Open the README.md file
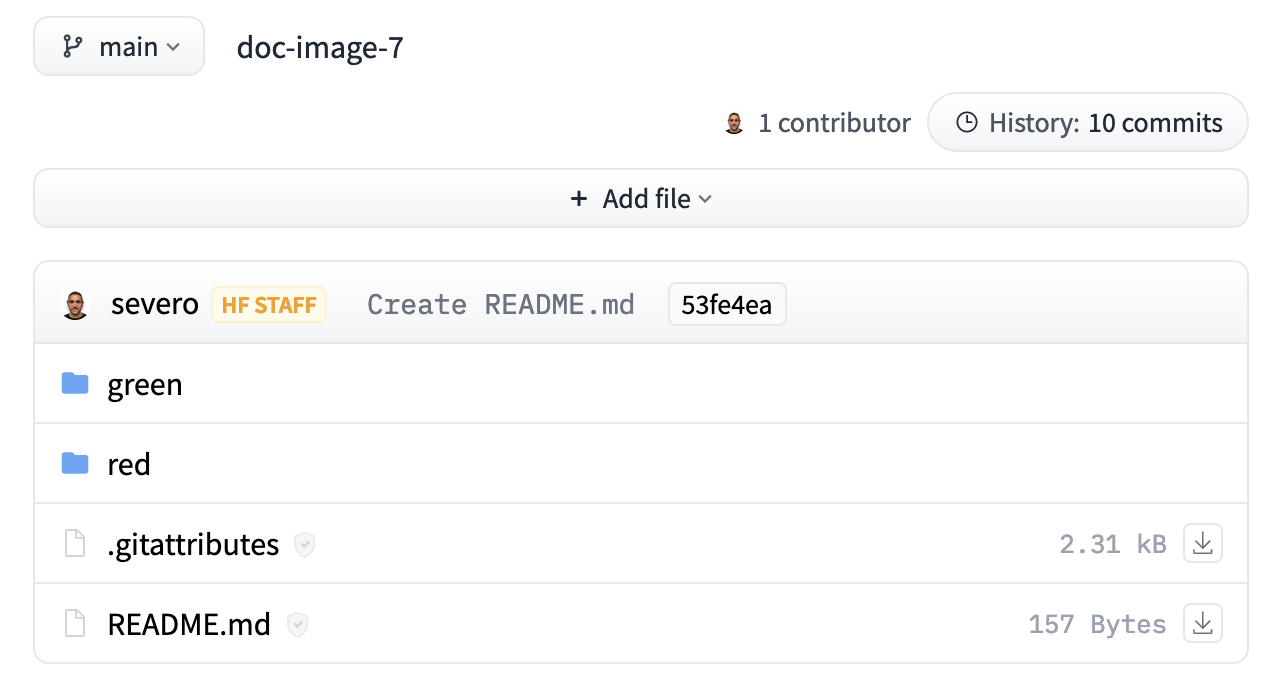The width and height of the screenshot is (1276, 678). click(189, 625)
